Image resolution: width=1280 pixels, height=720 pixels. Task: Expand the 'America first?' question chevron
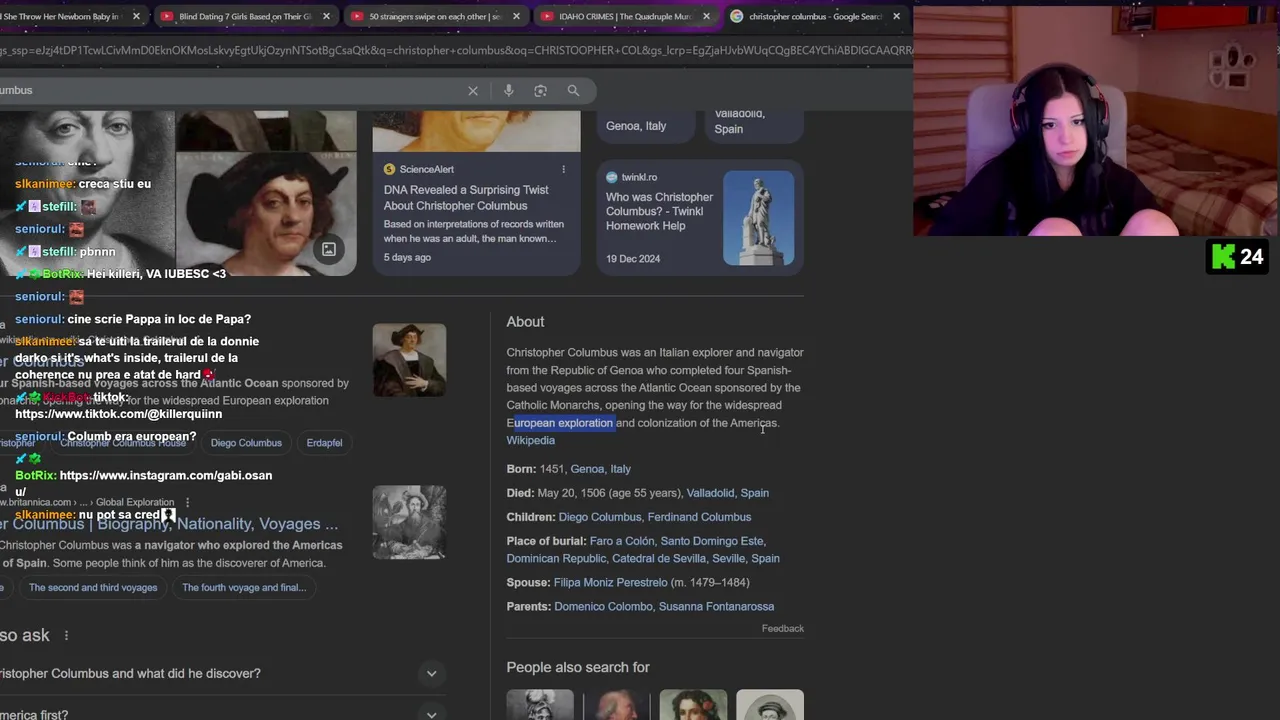click(x=431, y=714)
